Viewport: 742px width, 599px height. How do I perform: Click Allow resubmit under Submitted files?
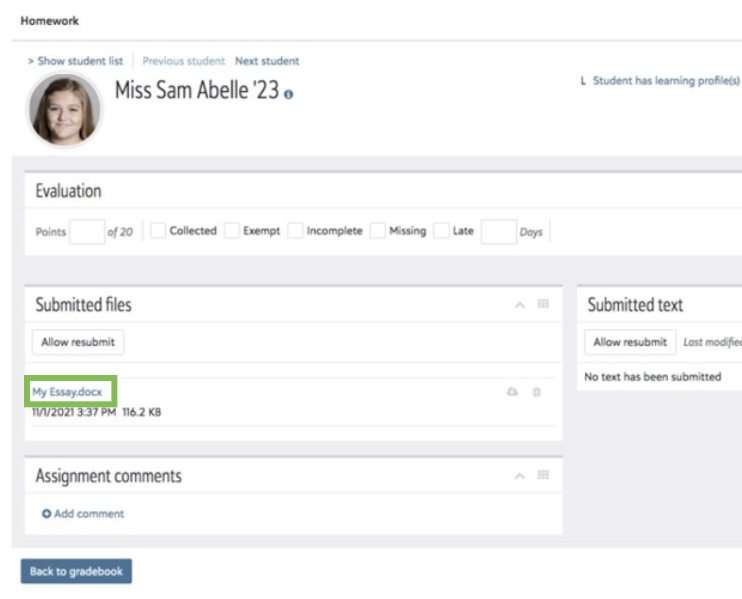click(78, 342)
